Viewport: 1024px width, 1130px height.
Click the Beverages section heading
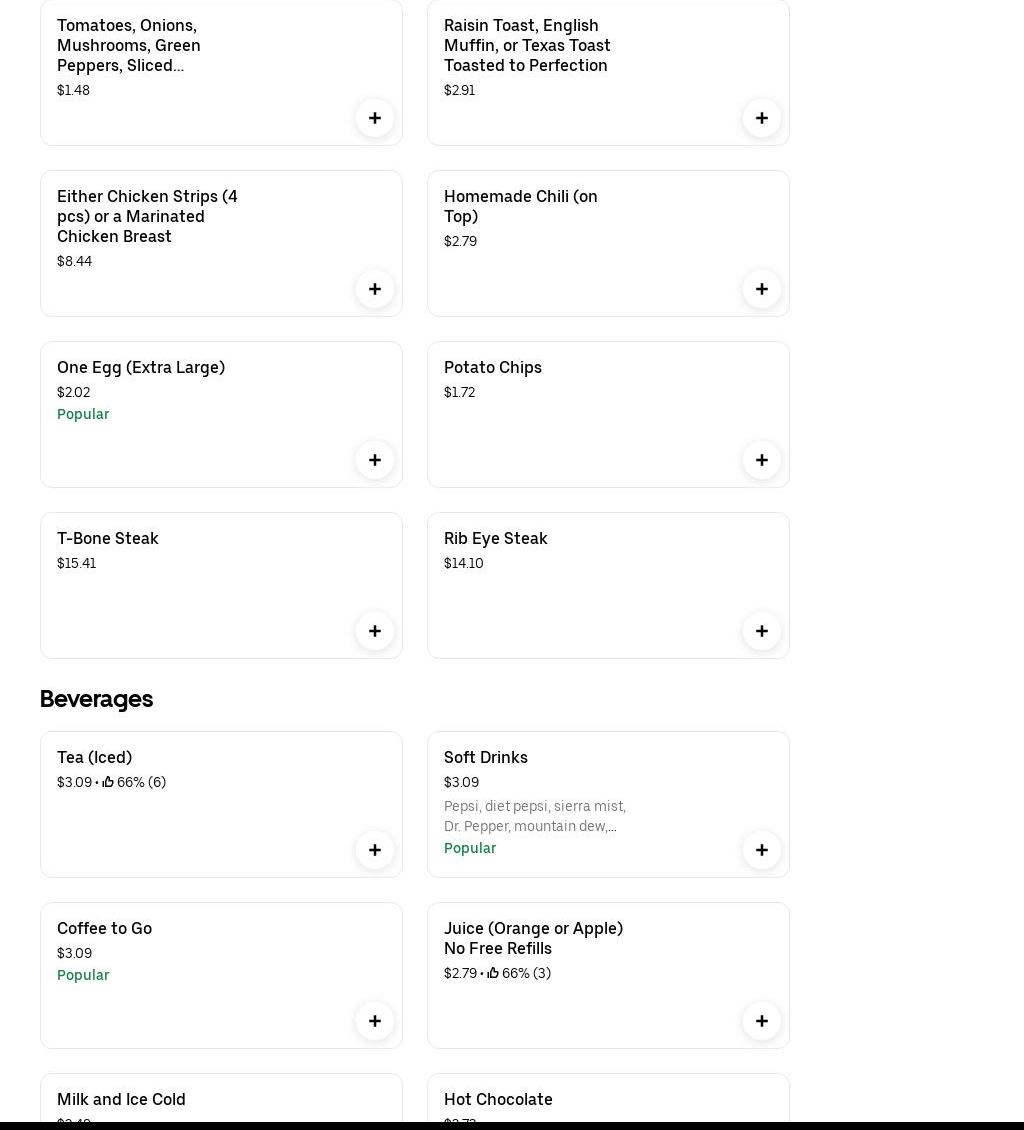[97, 699]
